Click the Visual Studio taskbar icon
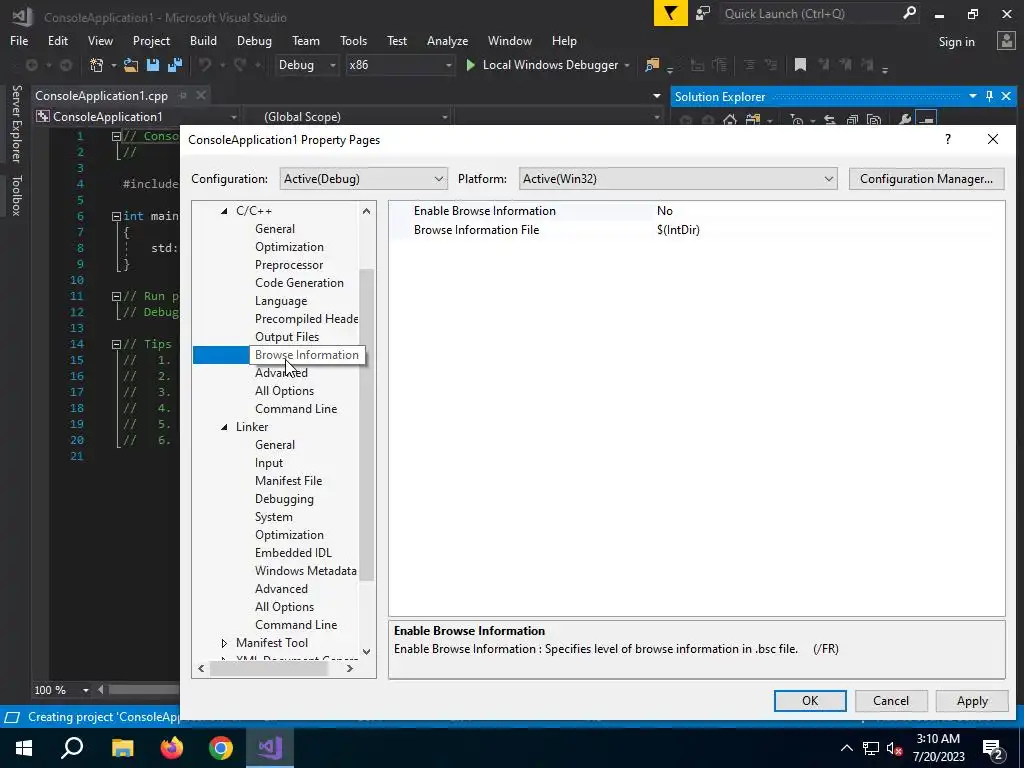The image size is (1024, 768). click(x=270, y=748)
